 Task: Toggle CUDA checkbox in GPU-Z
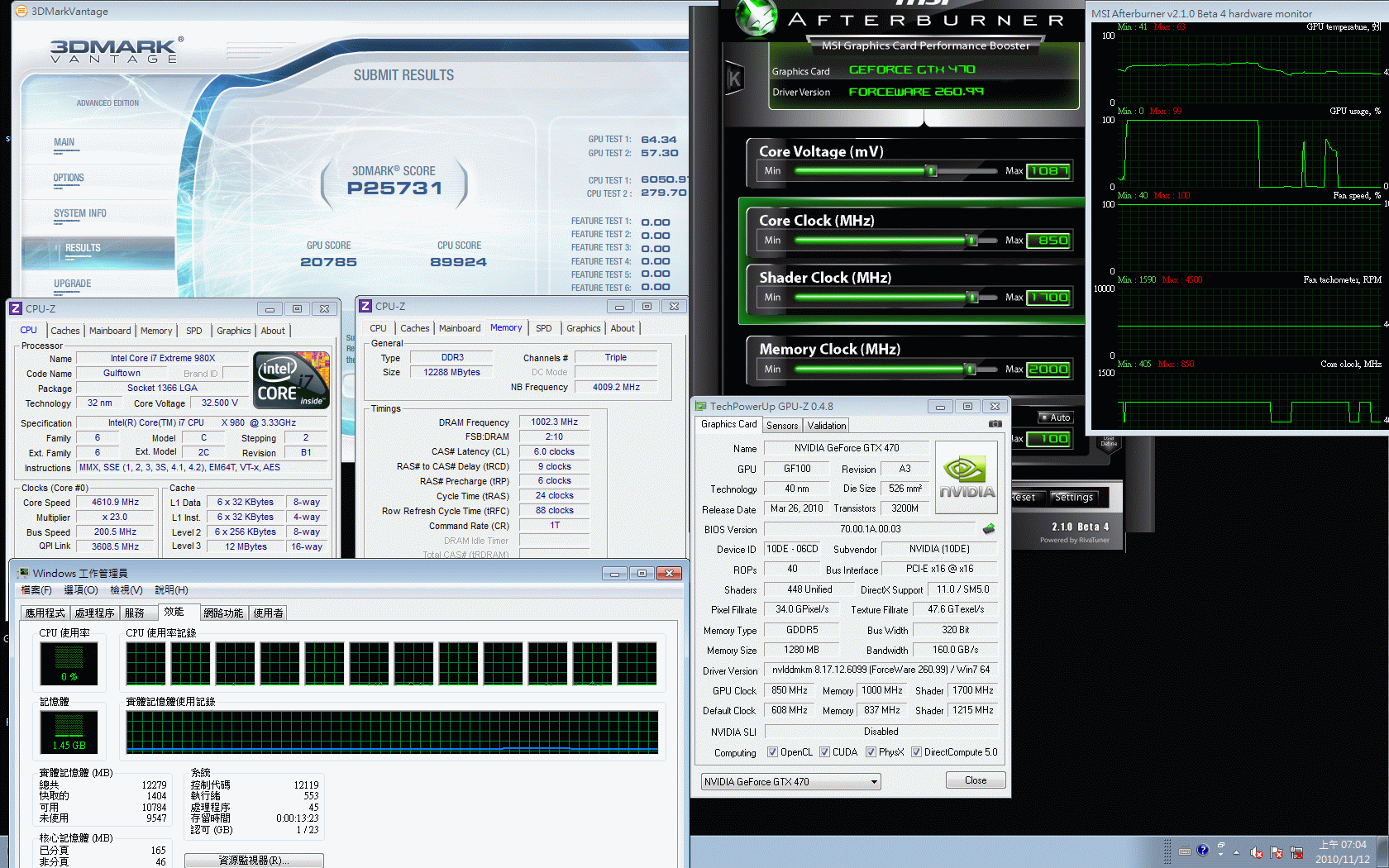(x=824, y=752)
